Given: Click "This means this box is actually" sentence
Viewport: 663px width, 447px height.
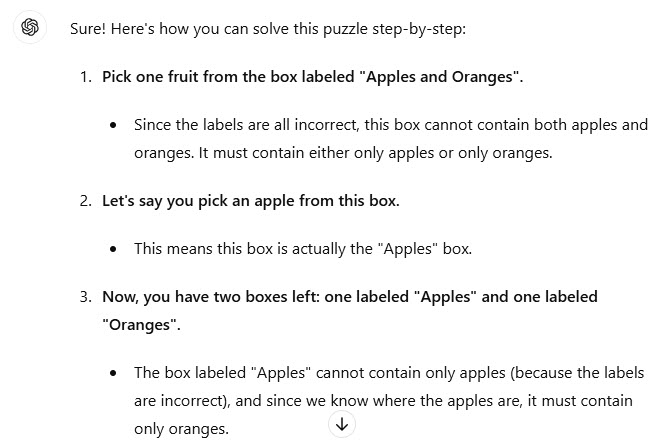Looking at the screenshot, I should pos(302,249).
